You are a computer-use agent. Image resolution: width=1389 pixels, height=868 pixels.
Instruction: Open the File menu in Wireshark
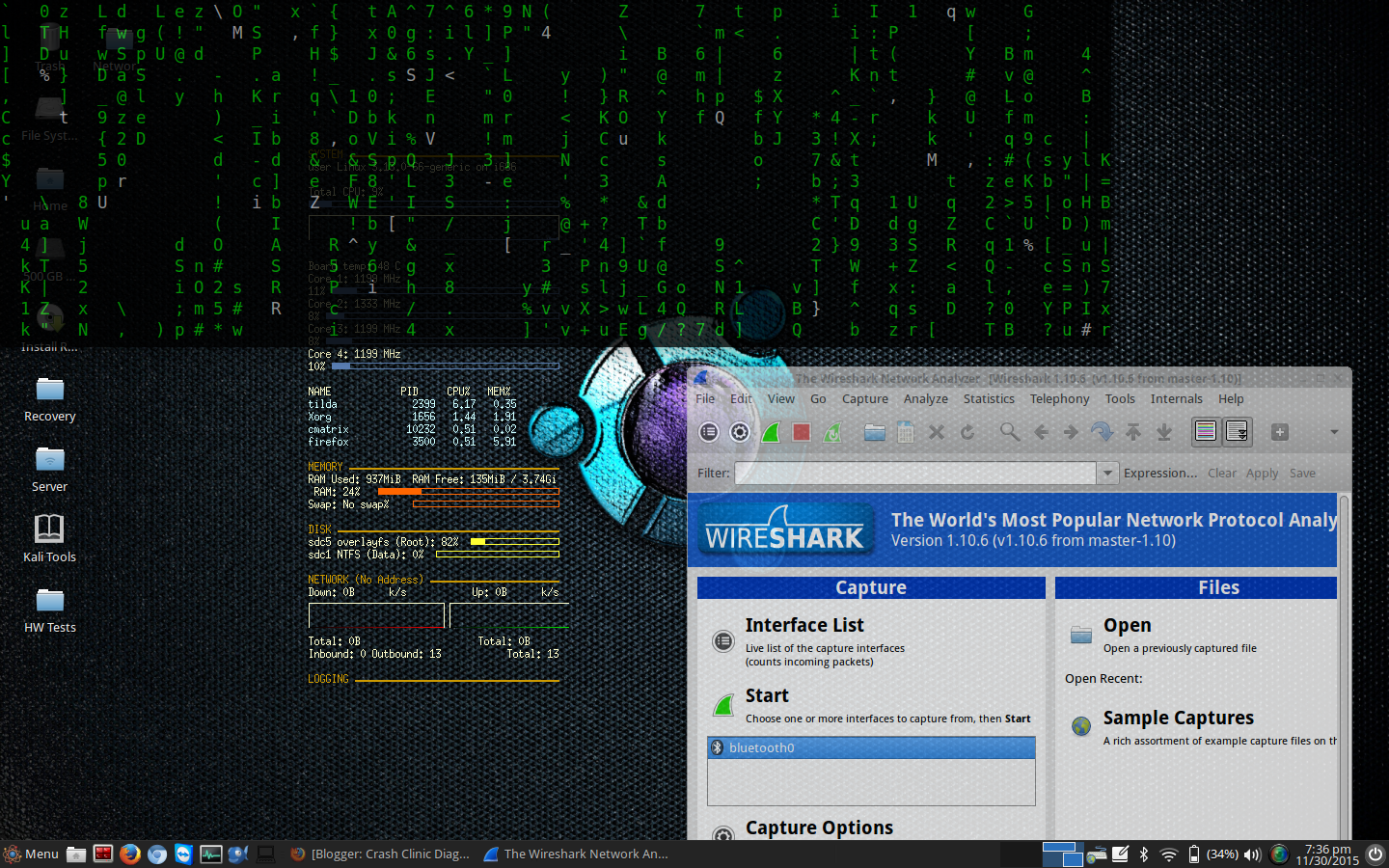point(705,398)
